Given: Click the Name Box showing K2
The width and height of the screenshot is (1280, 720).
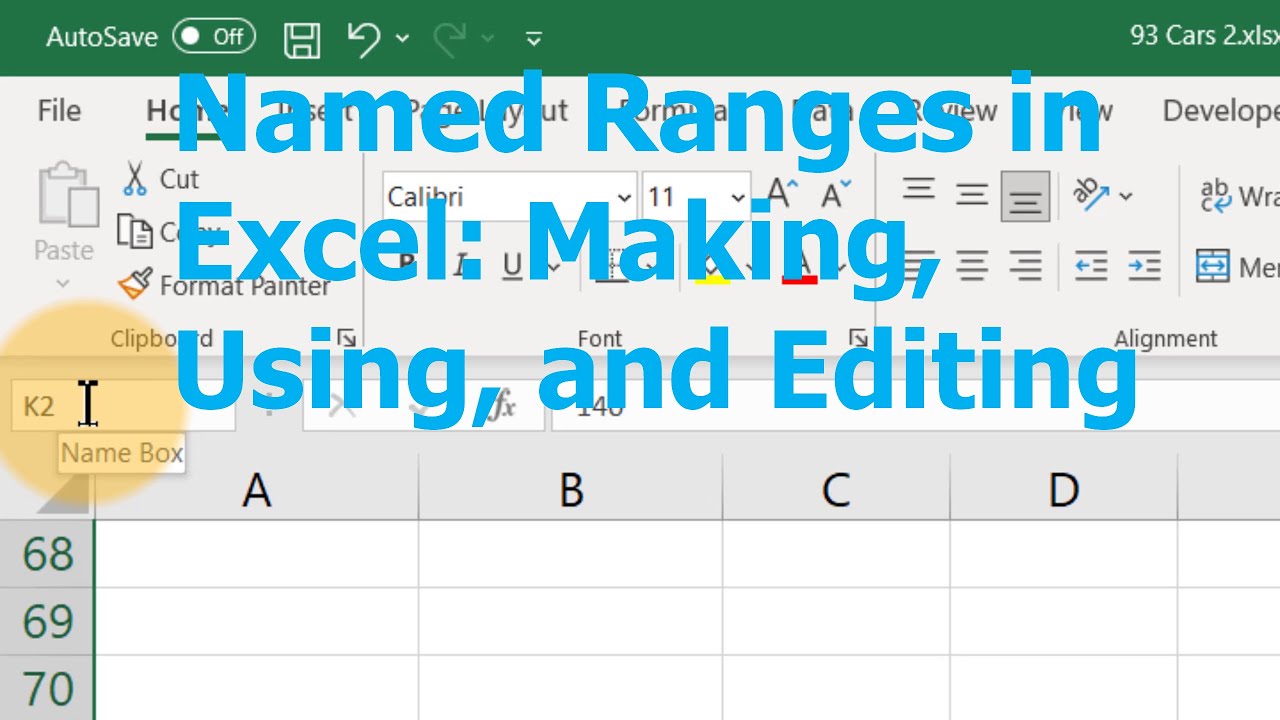Looking at the screenshot, I should click(123, 407).
